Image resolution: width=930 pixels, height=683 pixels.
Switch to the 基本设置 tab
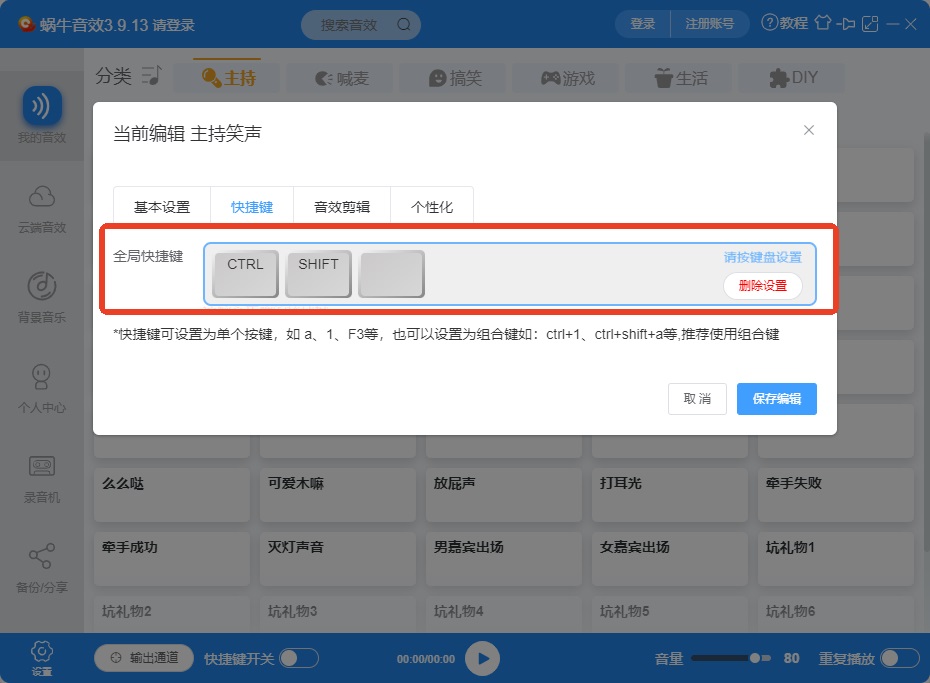point(162,206)
